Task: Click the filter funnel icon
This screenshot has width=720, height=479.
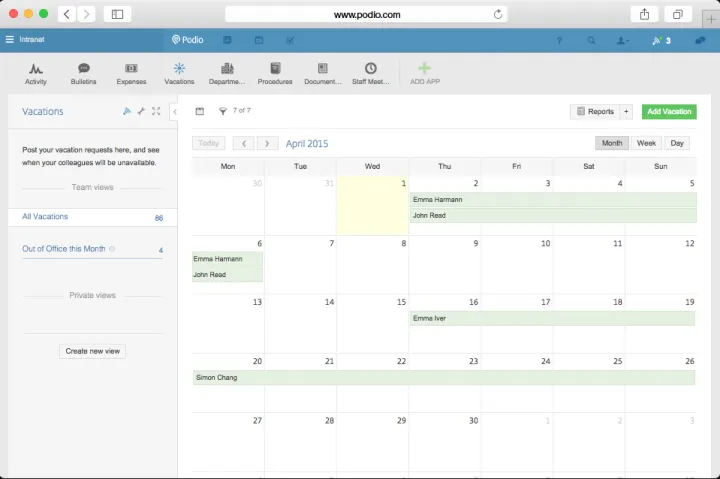Action: click(223, 111)
